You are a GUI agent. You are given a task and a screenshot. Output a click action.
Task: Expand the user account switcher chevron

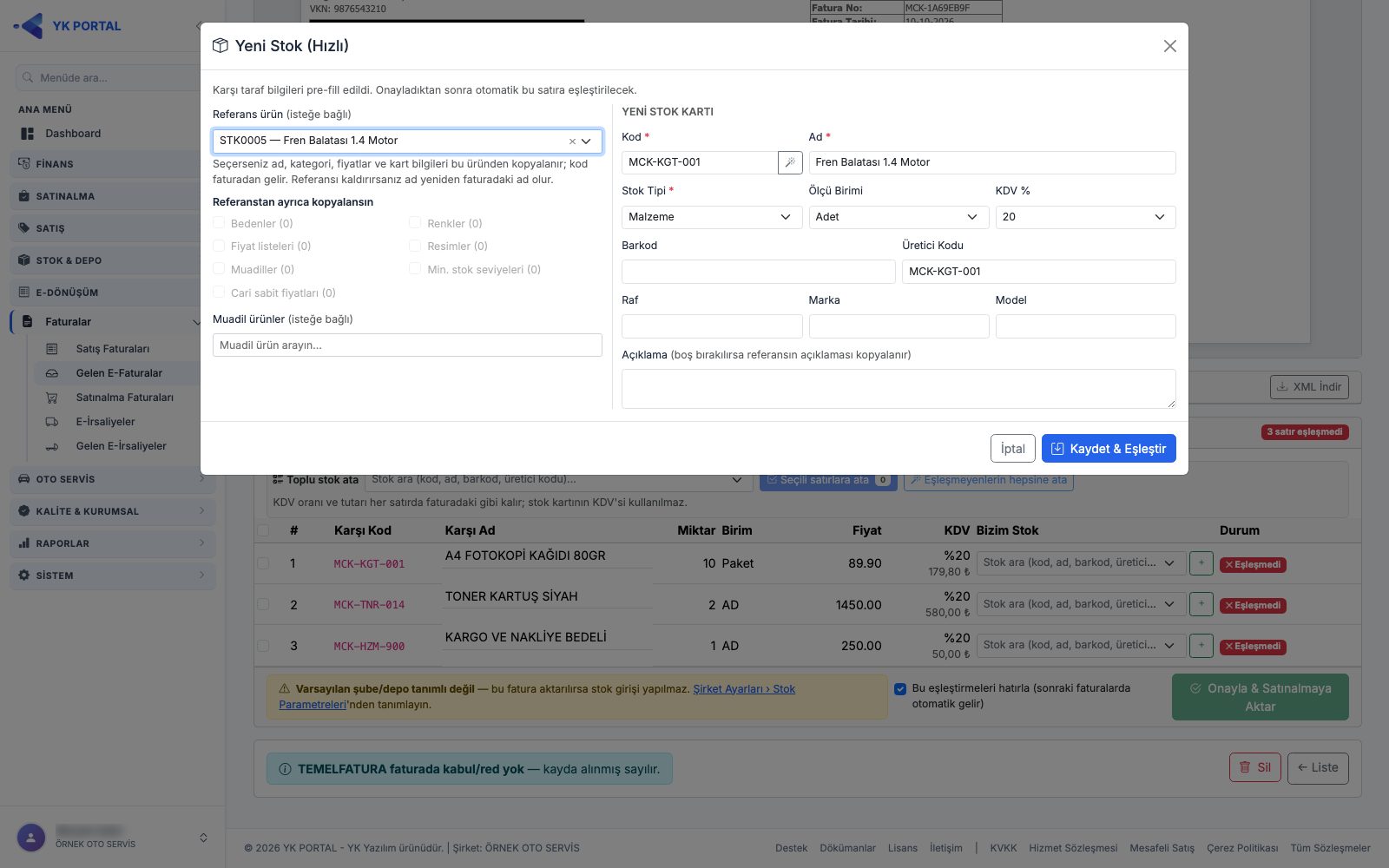pos(203,838)
